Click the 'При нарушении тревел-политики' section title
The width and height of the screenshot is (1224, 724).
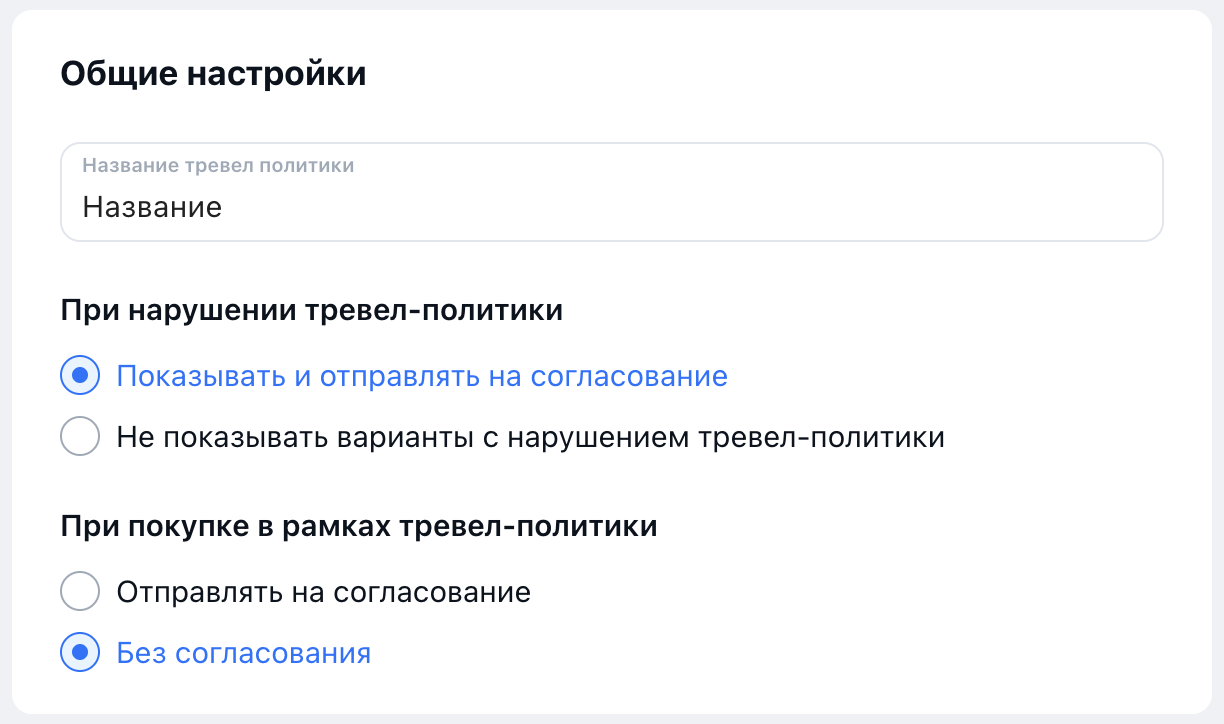312,311
